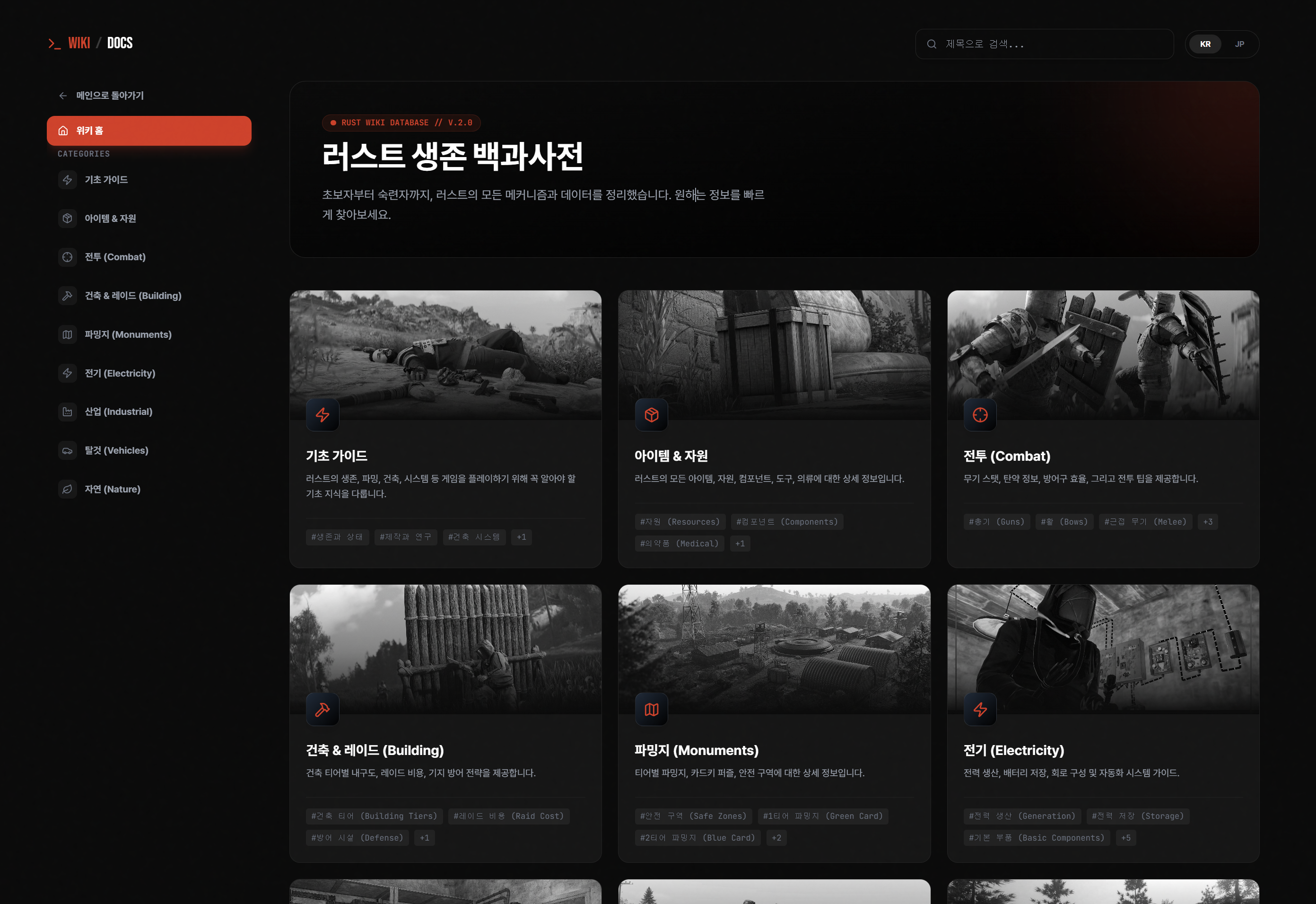1316x904 pixels.
Task: Click the 자연 (Nature) leaf icon
Action: coord(68,489)
